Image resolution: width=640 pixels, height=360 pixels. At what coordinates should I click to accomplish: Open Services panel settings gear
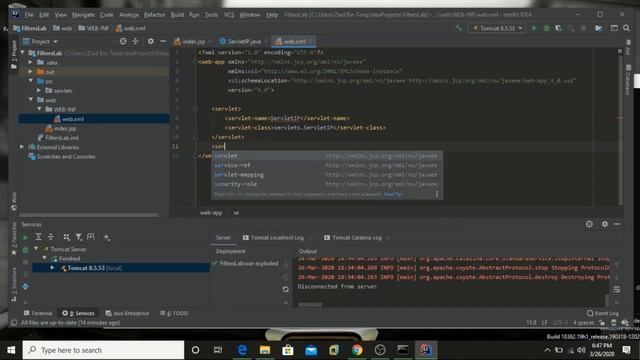coord(604,224)
